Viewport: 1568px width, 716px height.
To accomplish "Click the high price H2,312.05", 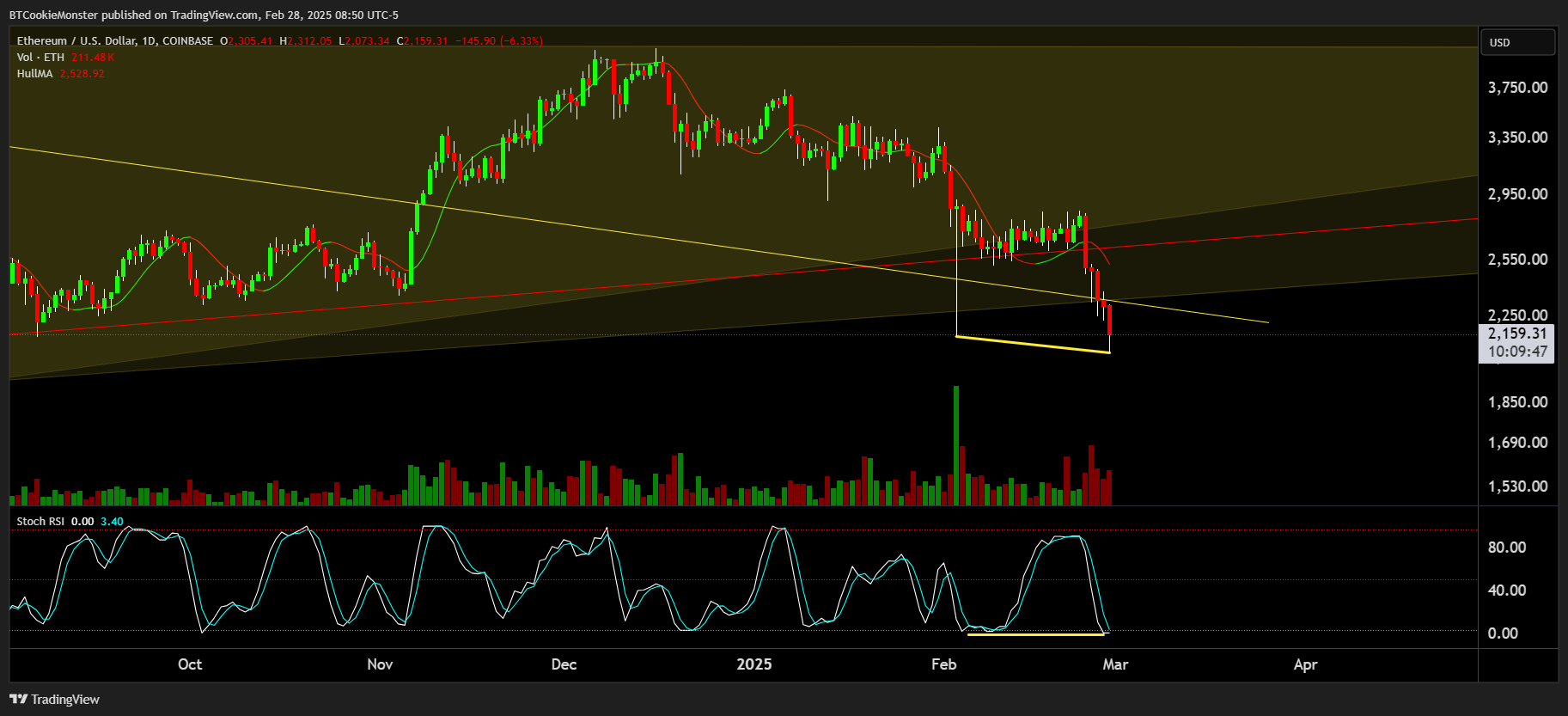I will coord(305,40).
